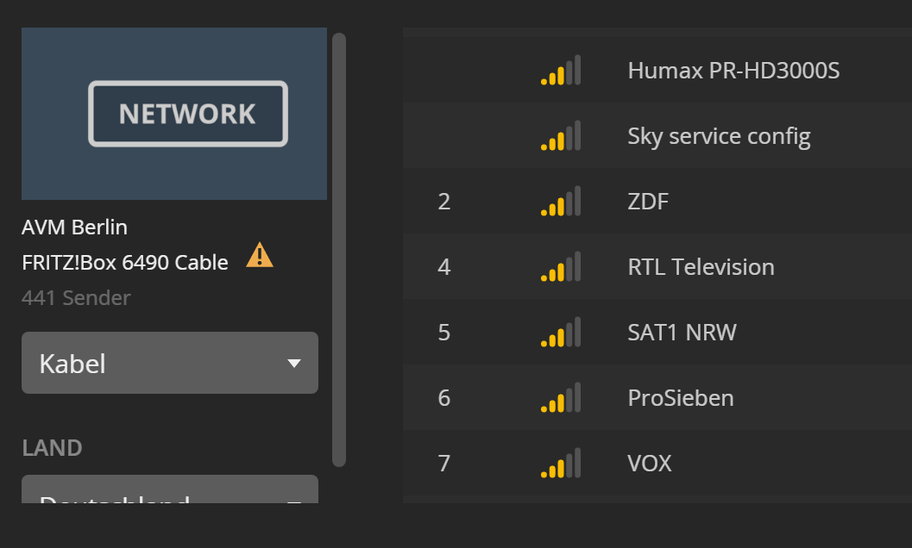Open the Kabel dropdown
The width and height of the screenshot is (912, 548).
(x=169, y=363)
